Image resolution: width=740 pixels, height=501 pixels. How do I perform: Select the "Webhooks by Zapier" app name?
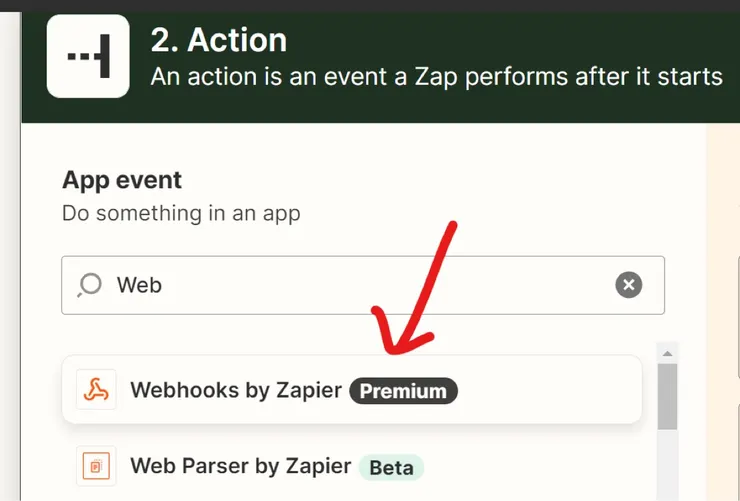[x=236, y=390]
